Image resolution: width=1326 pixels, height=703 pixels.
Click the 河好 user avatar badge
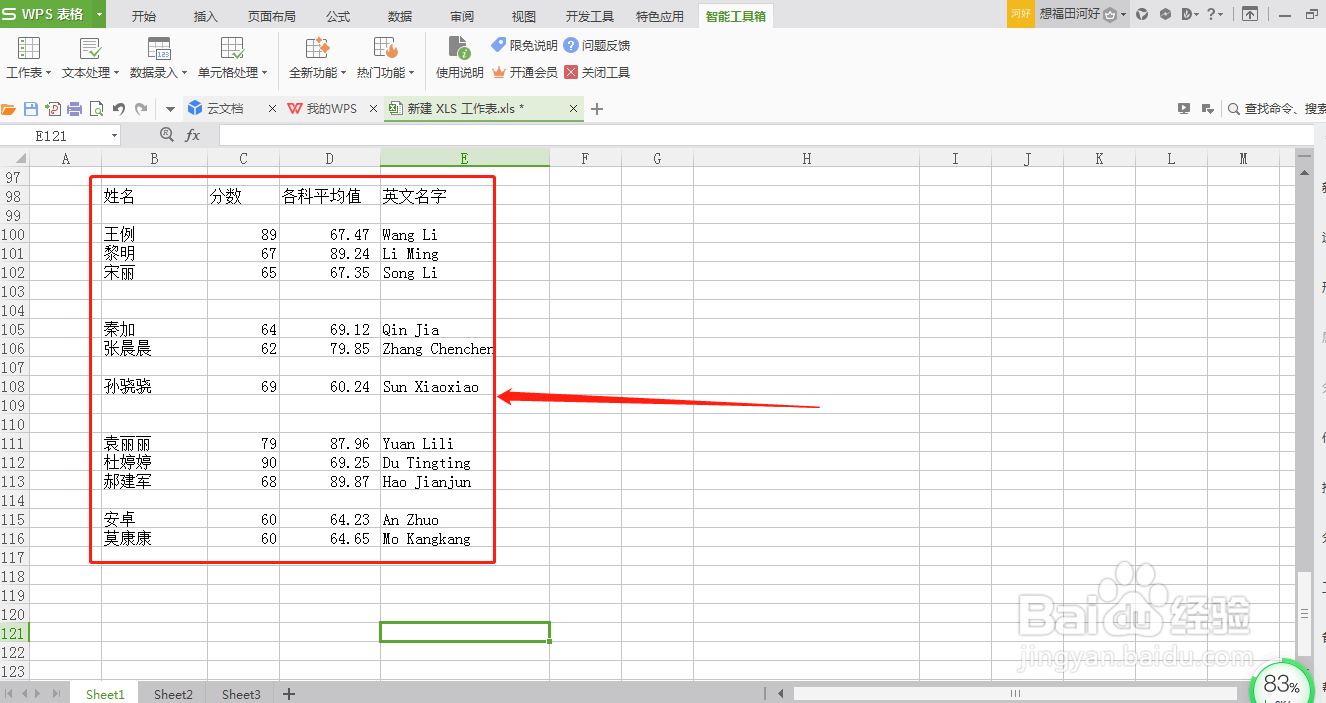pos(1020,14)
